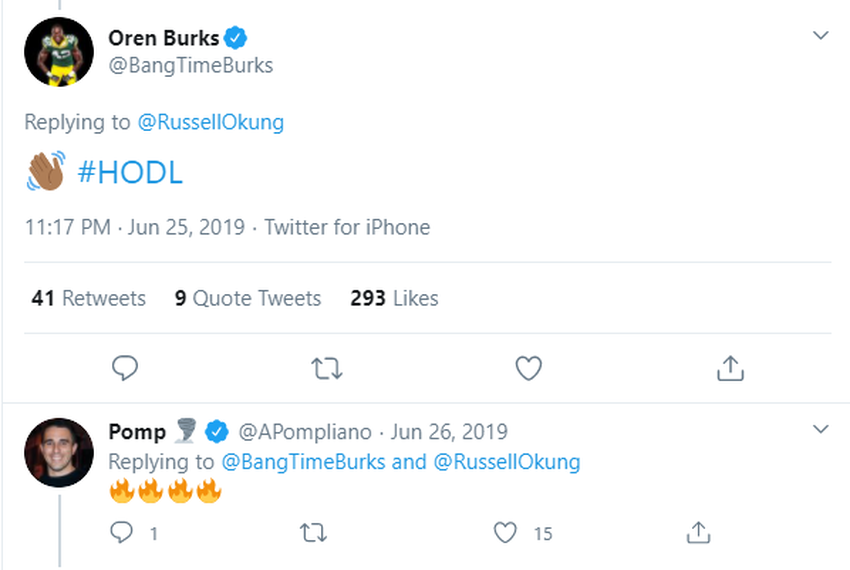
Task: Like the #HODL tweet by Oren Burks
Action: pyautogui.click(x=528, y=369)
